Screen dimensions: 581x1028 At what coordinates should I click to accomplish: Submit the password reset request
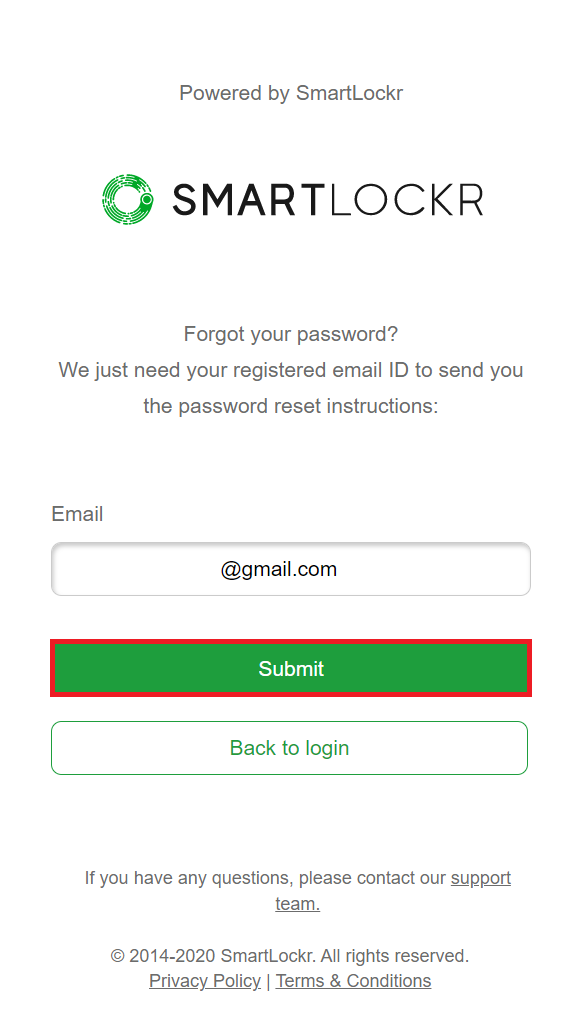[290, 668]
